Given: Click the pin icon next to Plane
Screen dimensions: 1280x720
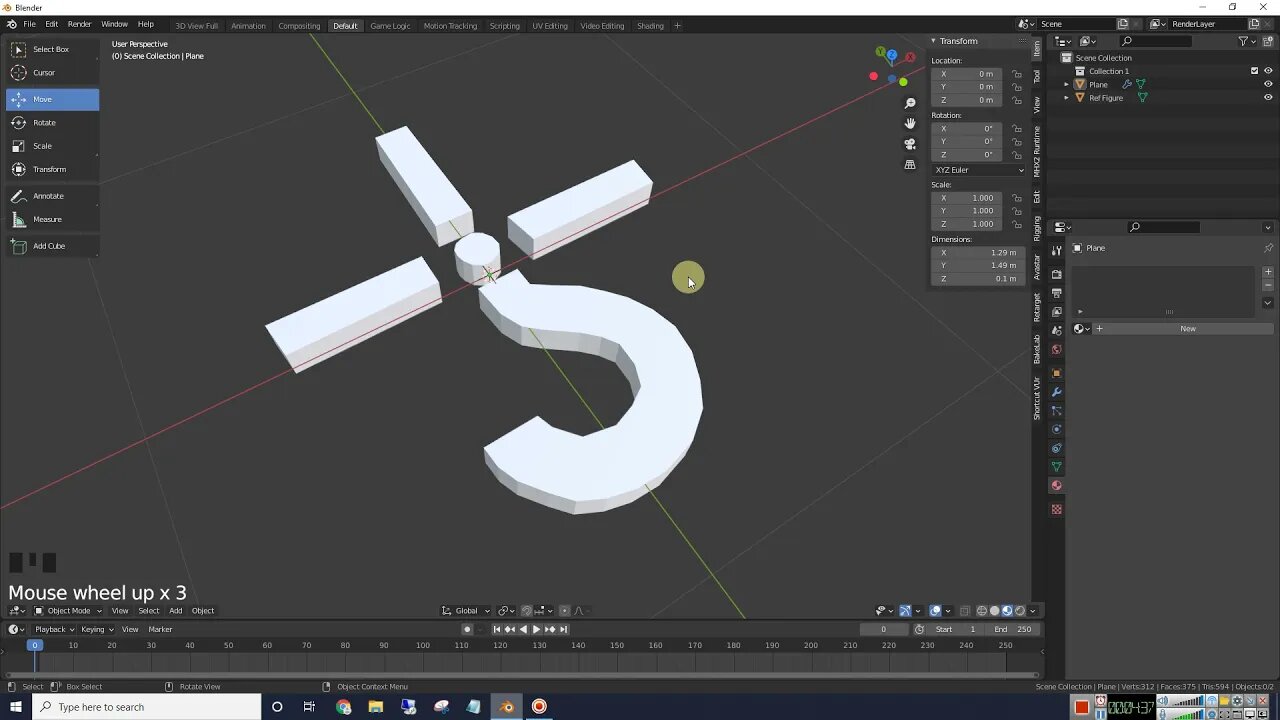Looking at the screenshot, I should (x=1268, y=248).
